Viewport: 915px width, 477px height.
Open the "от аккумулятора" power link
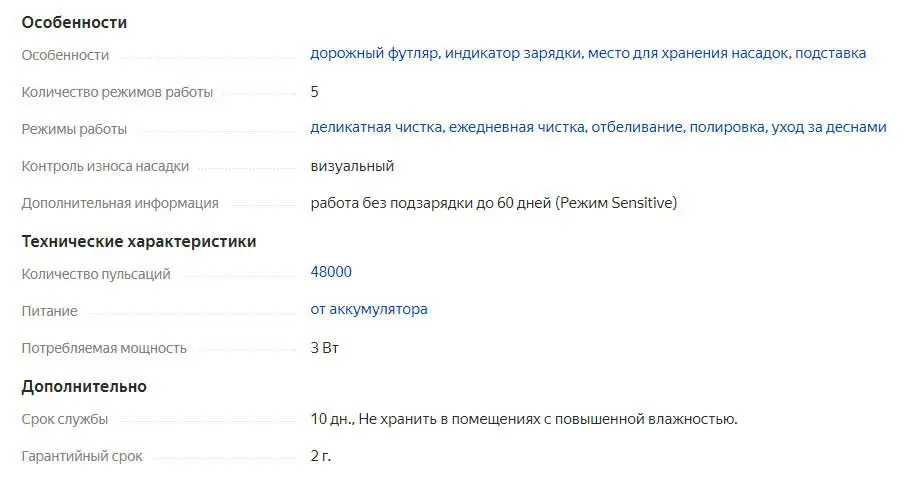click(369, 309)
